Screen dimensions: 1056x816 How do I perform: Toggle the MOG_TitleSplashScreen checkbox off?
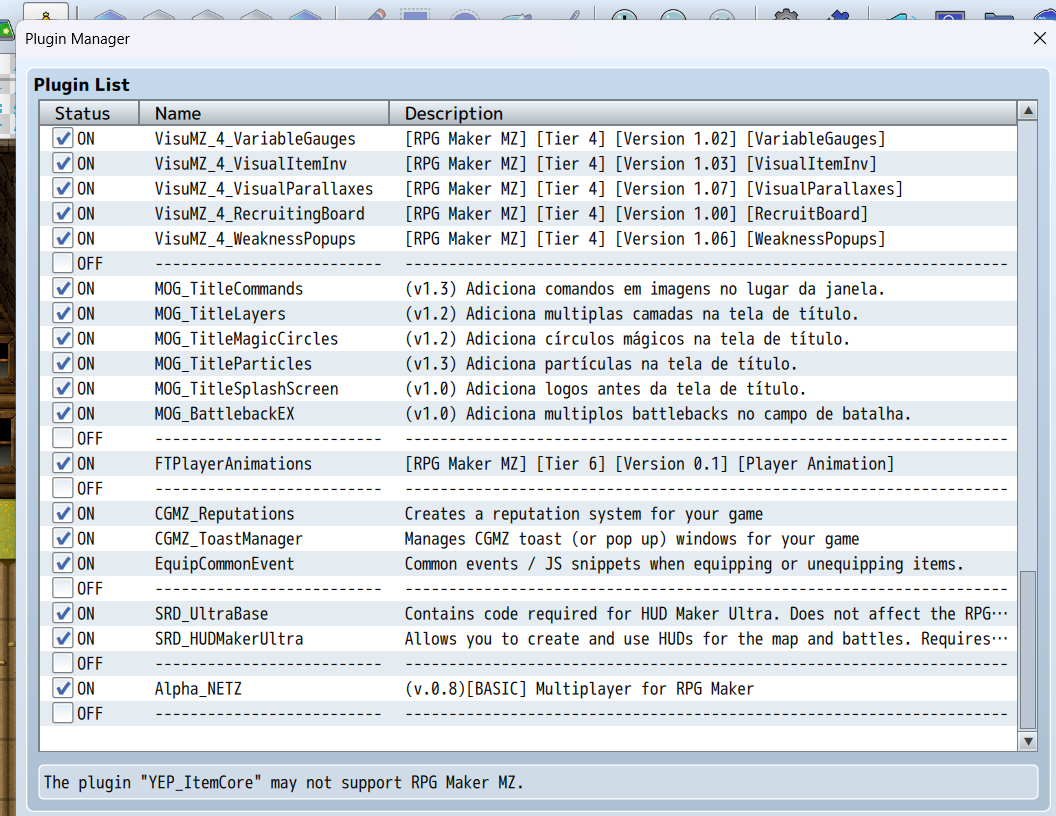[x=63, y=388]
